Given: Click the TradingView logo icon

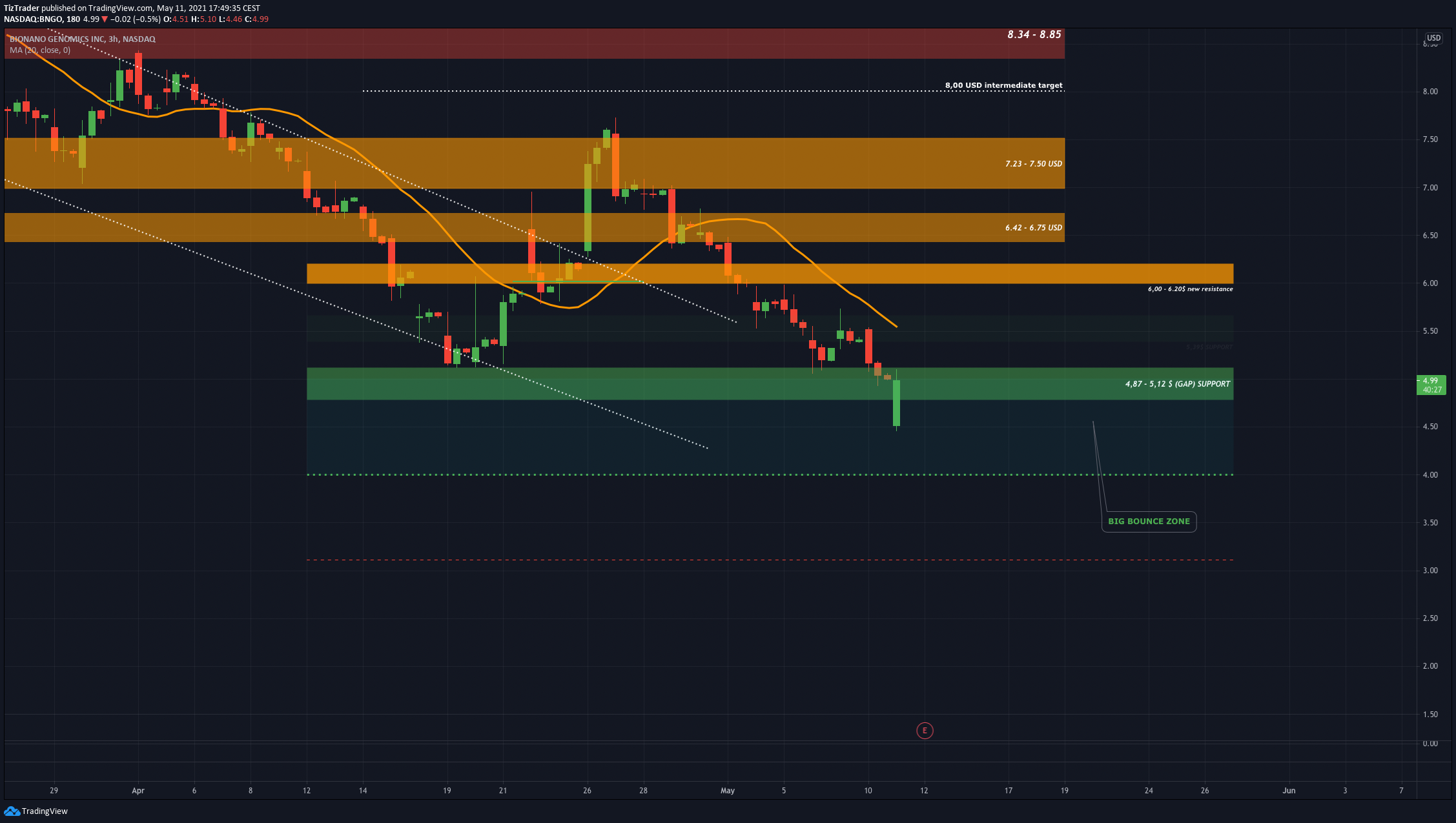Looking at the screenshot, I should [x=12, y=811].
